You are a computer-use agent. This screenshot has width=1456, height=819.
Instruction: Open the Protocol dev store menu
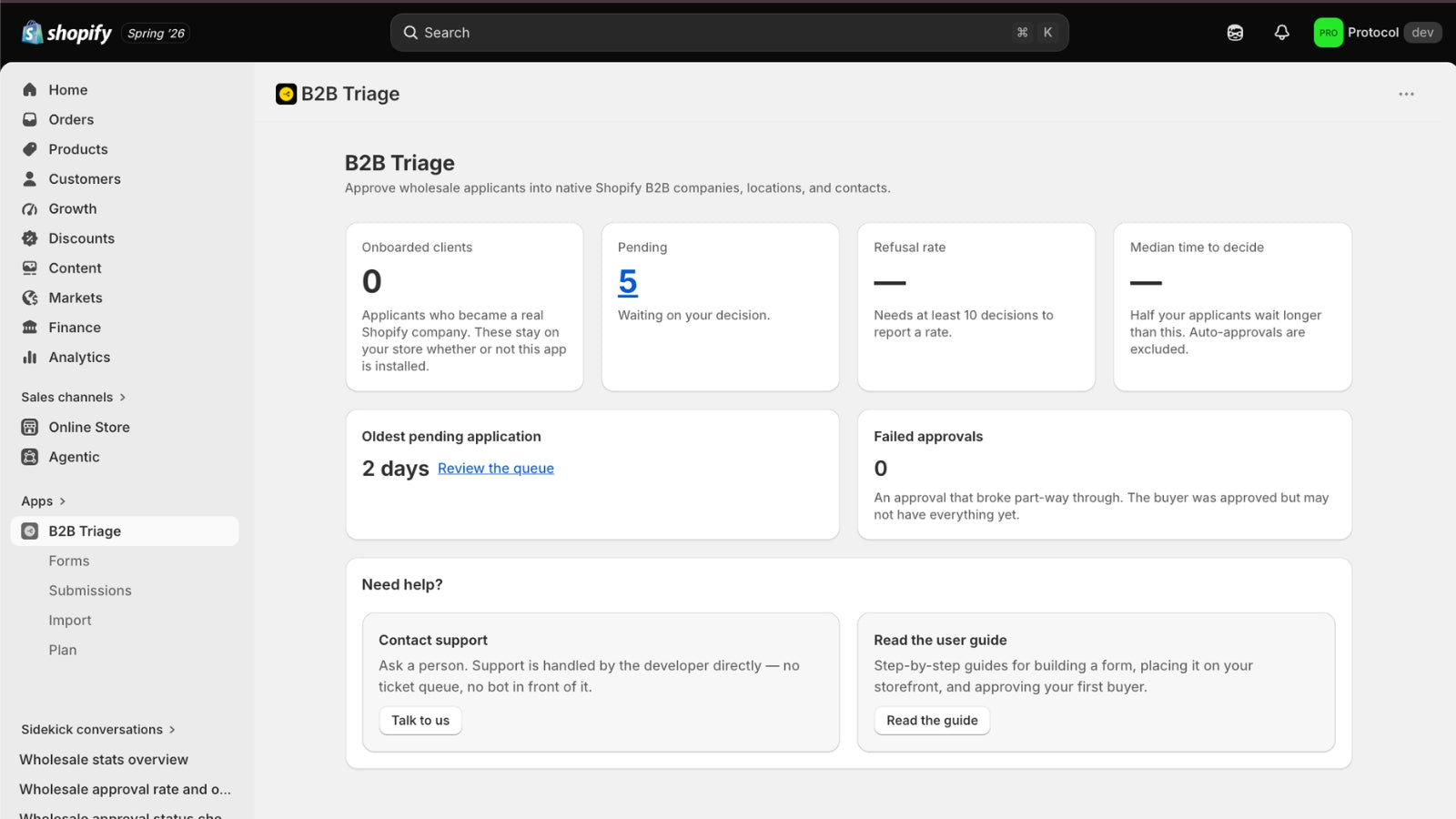pyautogui.click(x=1378, y=33)
